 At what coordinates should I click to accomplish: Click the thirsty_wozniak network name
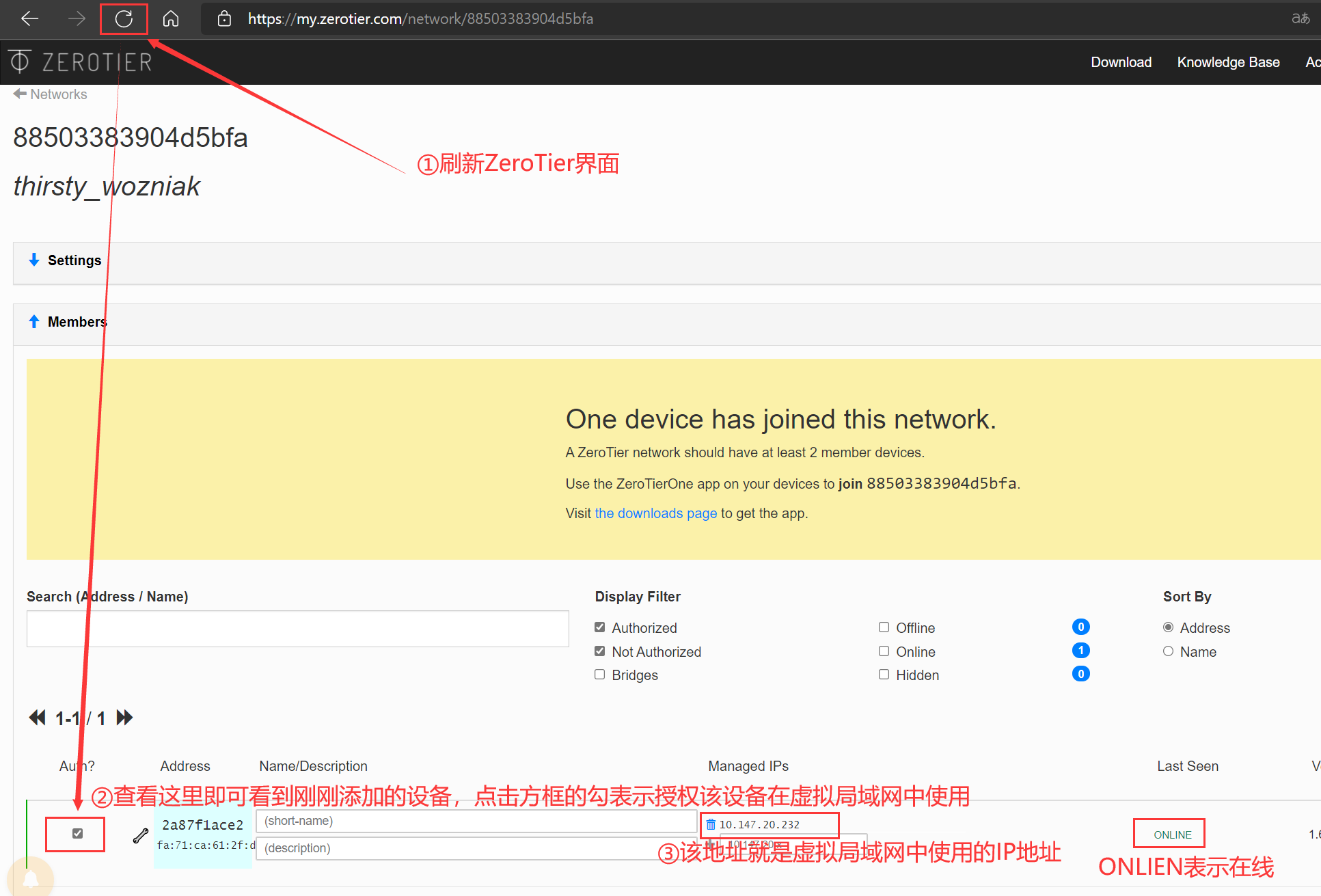107,186
